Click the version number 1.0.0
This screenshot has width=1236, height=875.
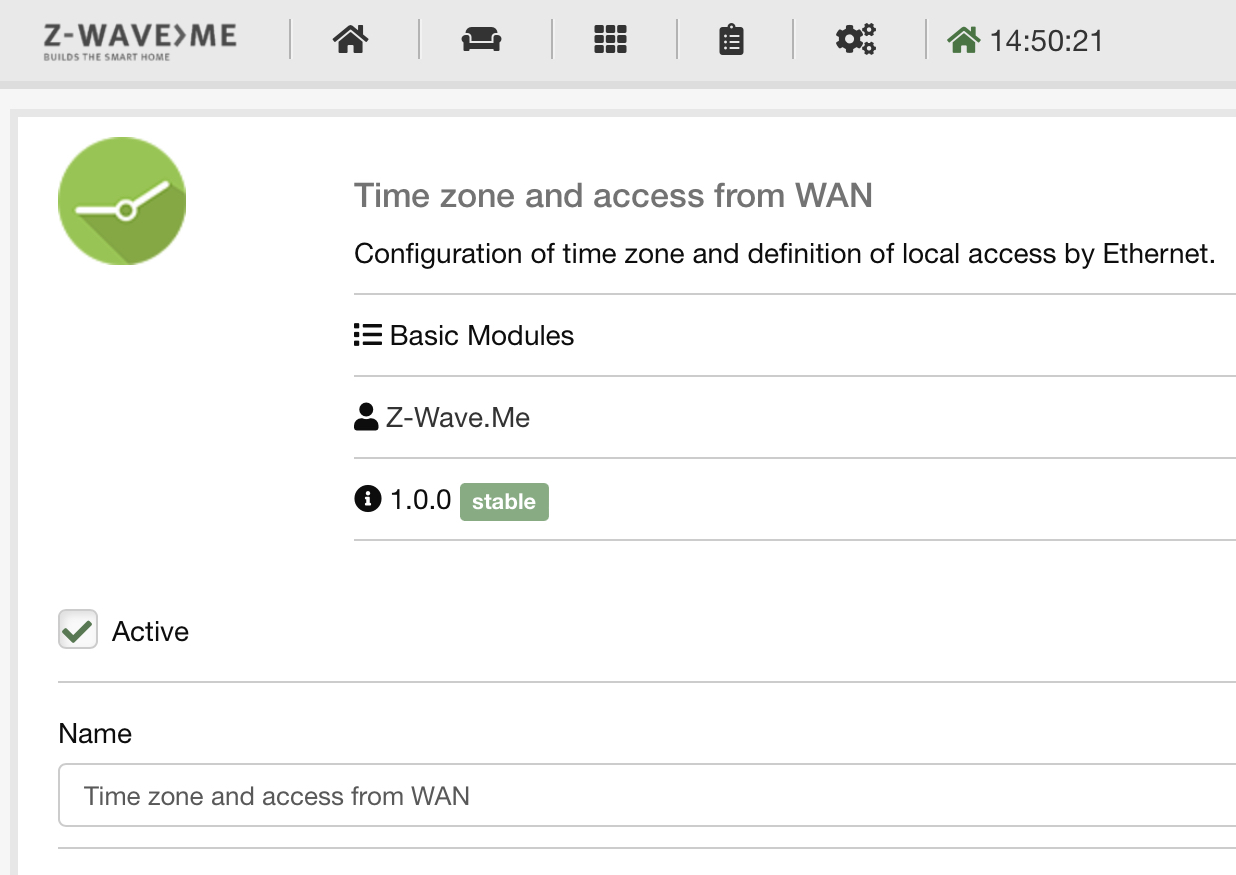click(421, 500)
